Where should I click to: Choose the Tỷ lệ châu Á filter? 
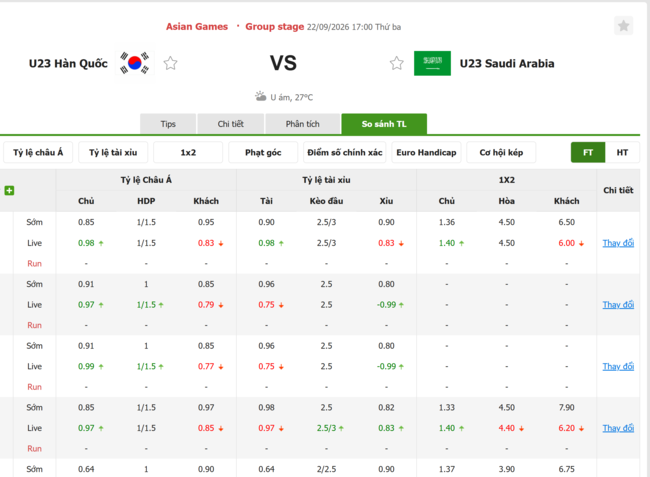coord(38,153)
